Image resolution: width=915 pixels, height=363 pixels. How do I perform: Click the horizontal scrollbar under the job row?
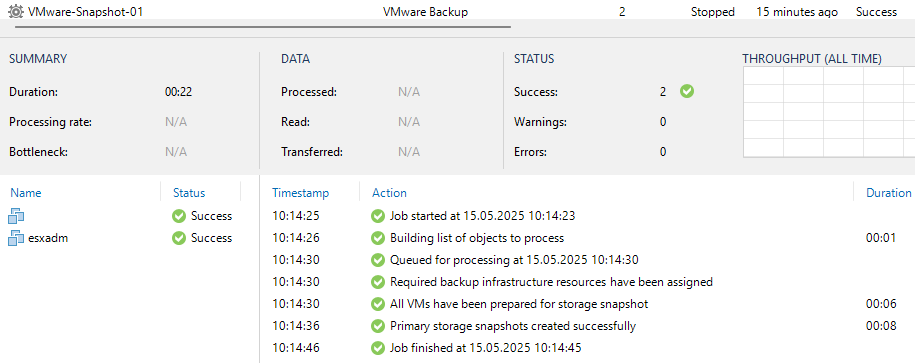[263, 26]
